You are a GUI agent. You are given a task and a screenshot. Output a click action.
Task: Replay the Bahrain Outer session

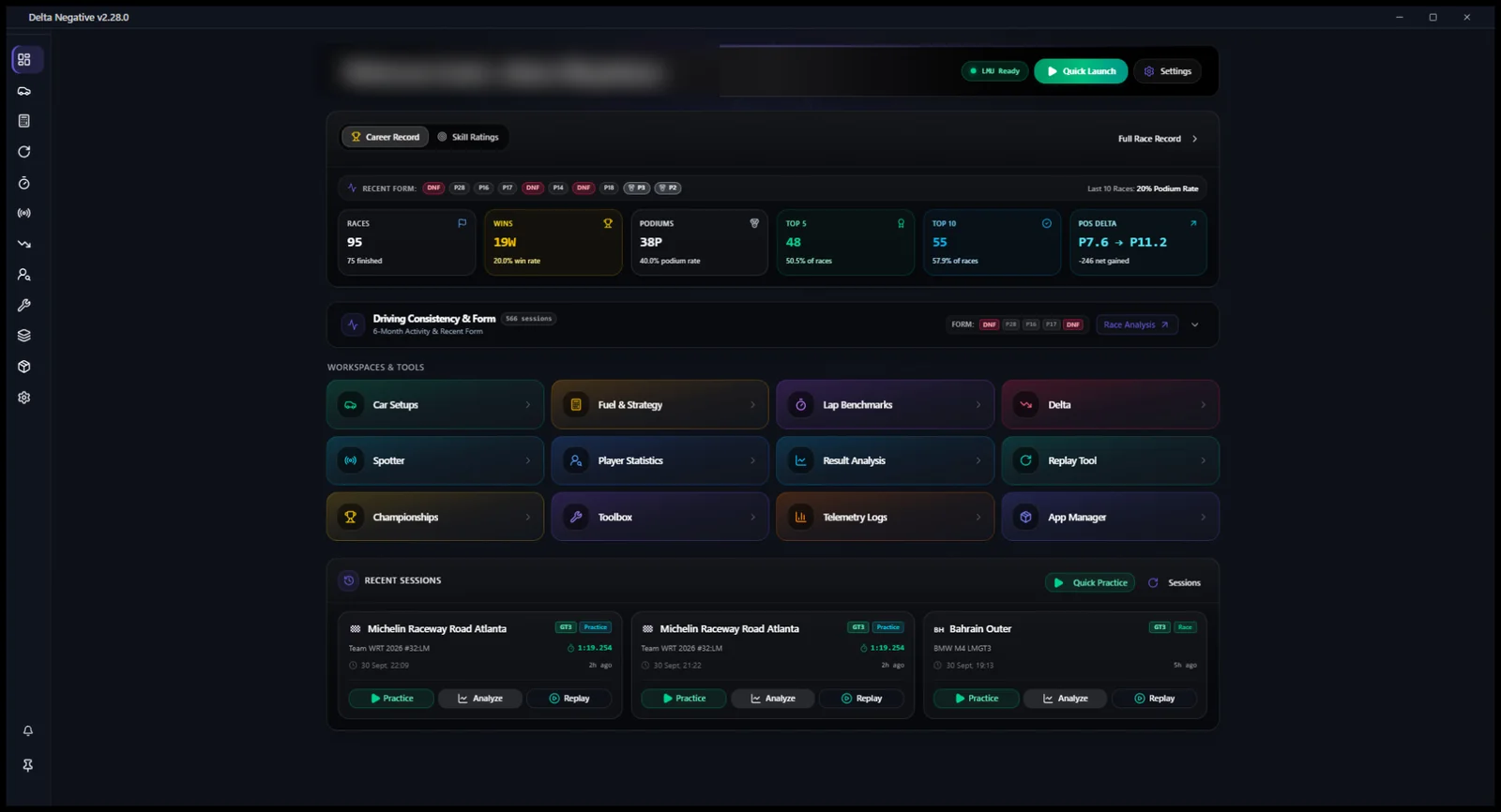point(1155,699)
